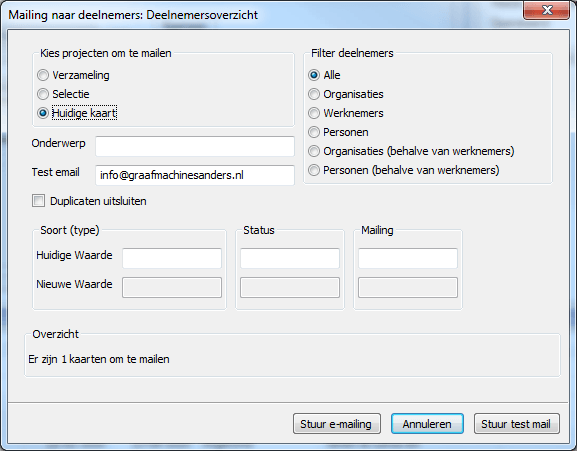Send a test via Stuur test mail

[517, 424]
